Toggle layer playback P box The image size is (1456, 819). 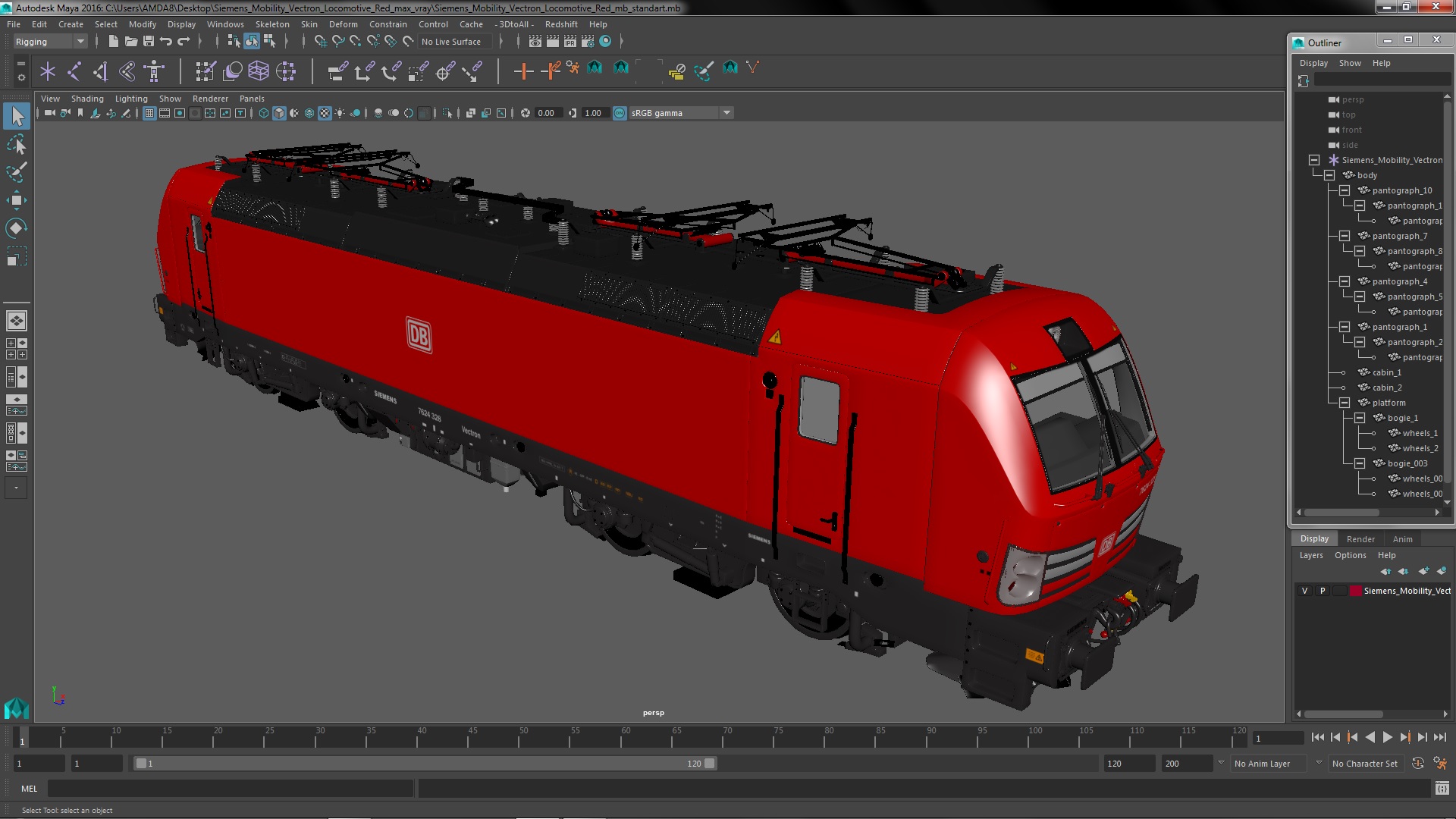1323,591
